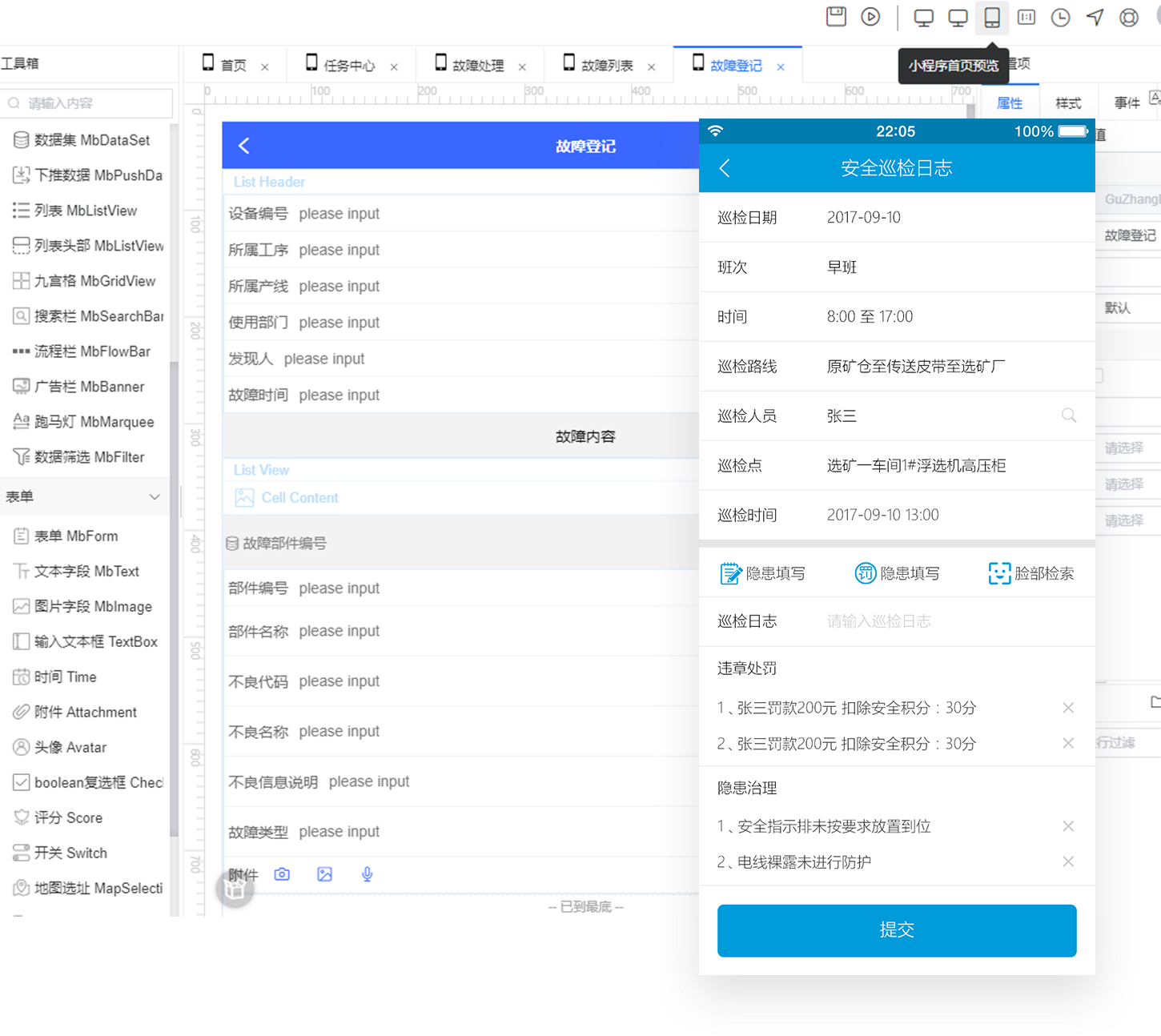Switch to the 任务中心 page tab
This screenshot has width=1161, height=1036.
tap(349, 66)
